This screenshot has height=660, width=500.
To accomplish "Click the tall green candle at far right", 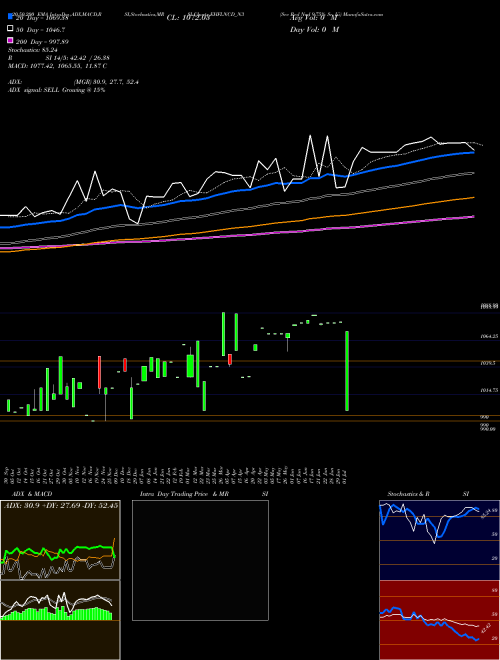I will pyautogui.click(x=347, y=371).
